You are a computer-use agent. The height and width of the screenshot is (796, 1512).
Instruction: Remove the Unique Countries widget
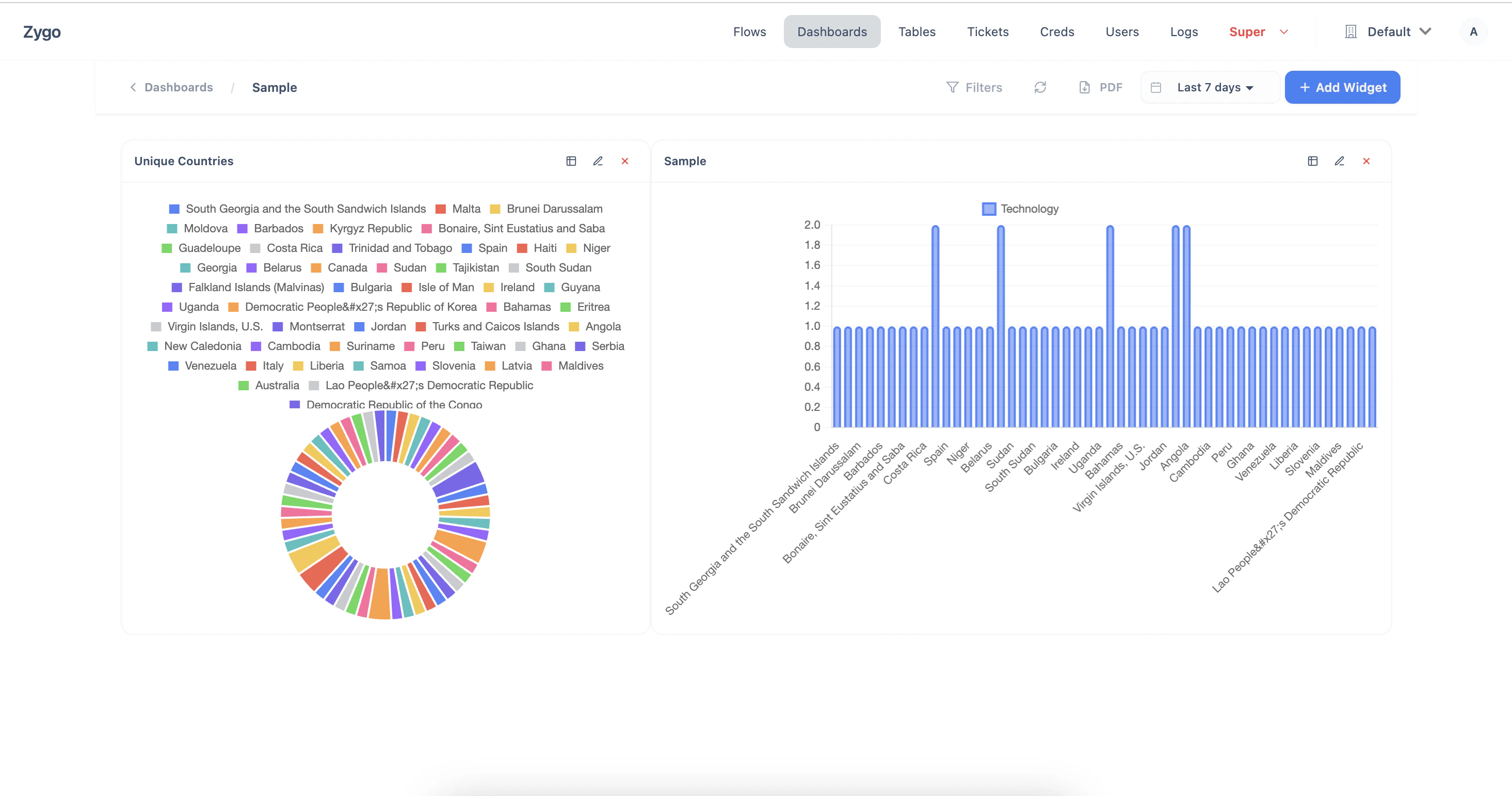(624, 161)
